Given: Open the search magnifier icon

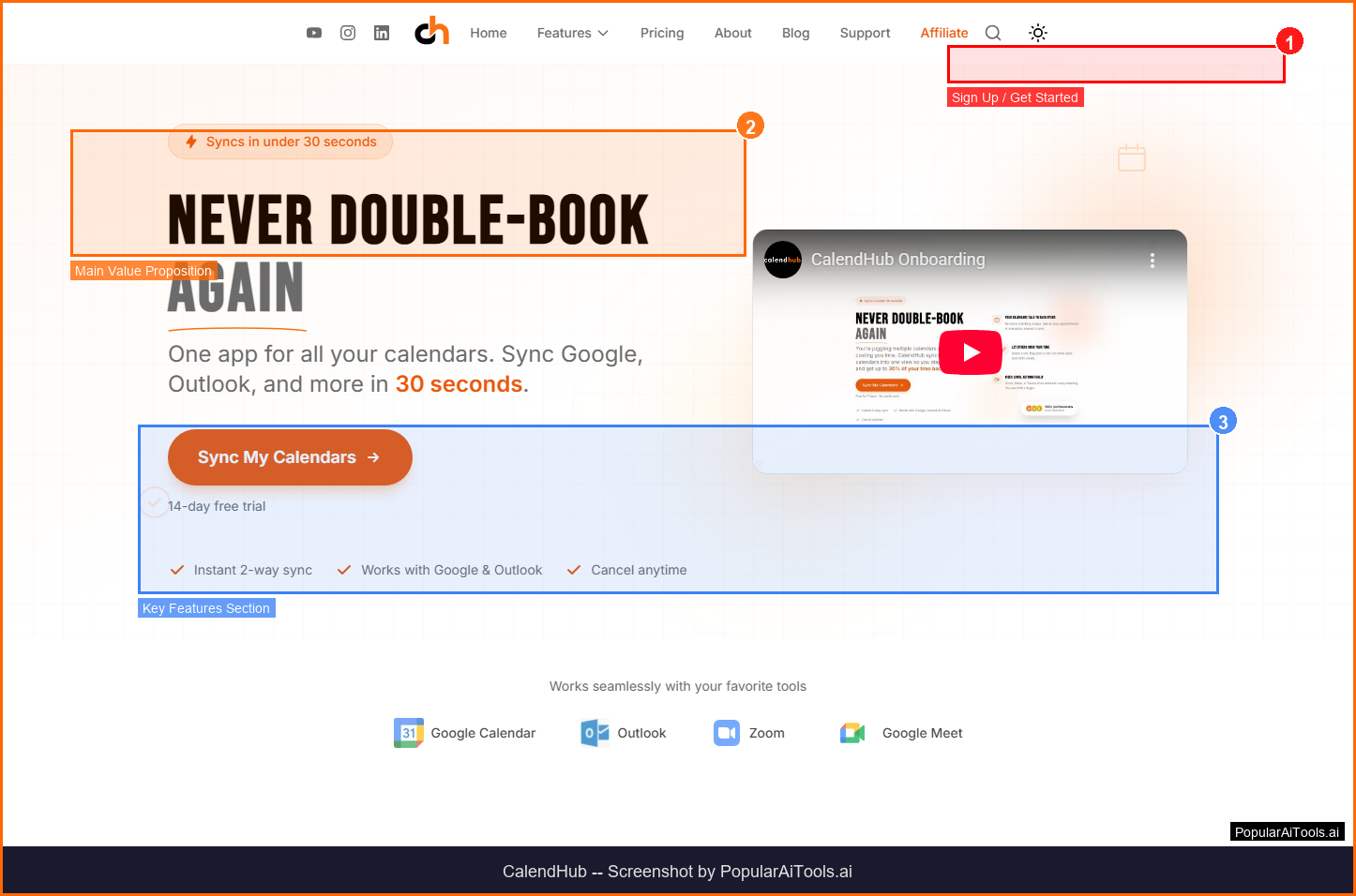Looking at the screenshot, I should 993,33.
